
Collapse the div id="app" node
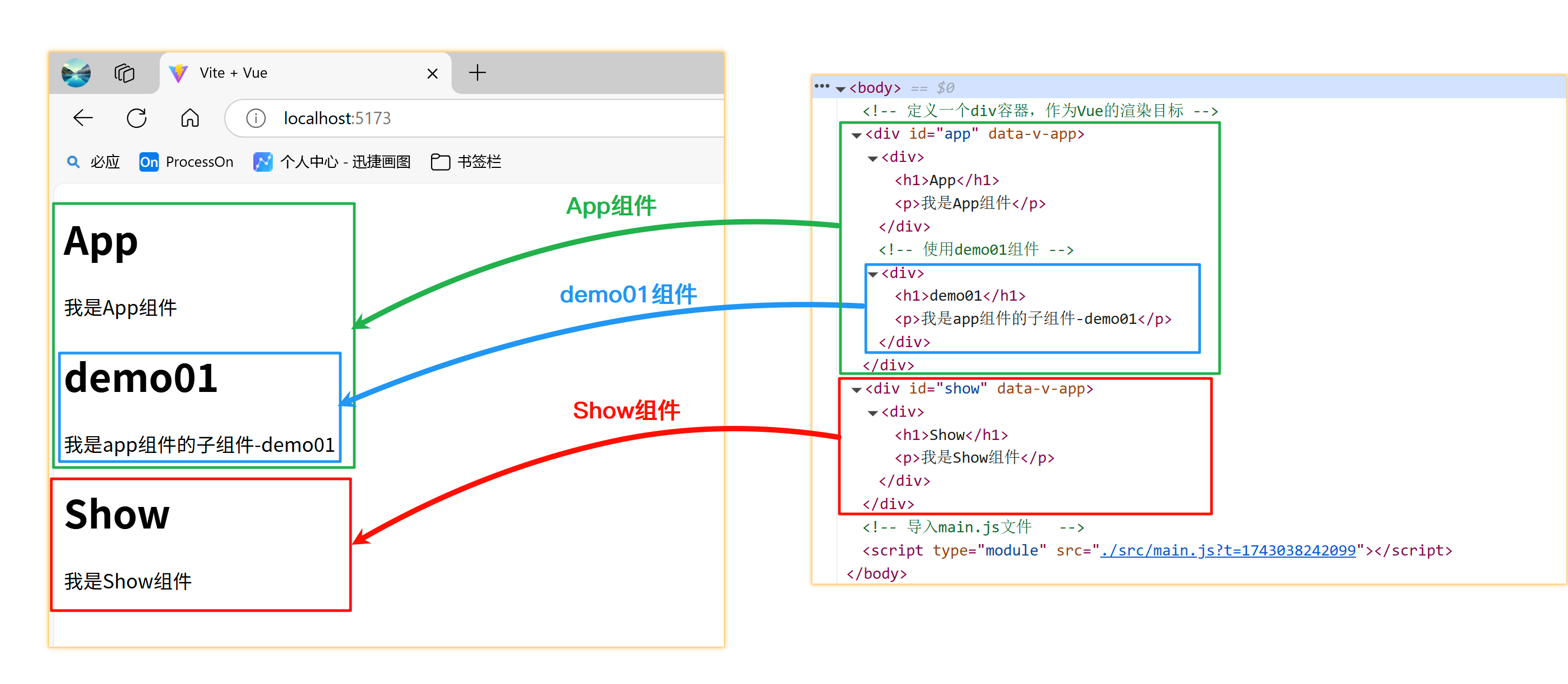857,135
